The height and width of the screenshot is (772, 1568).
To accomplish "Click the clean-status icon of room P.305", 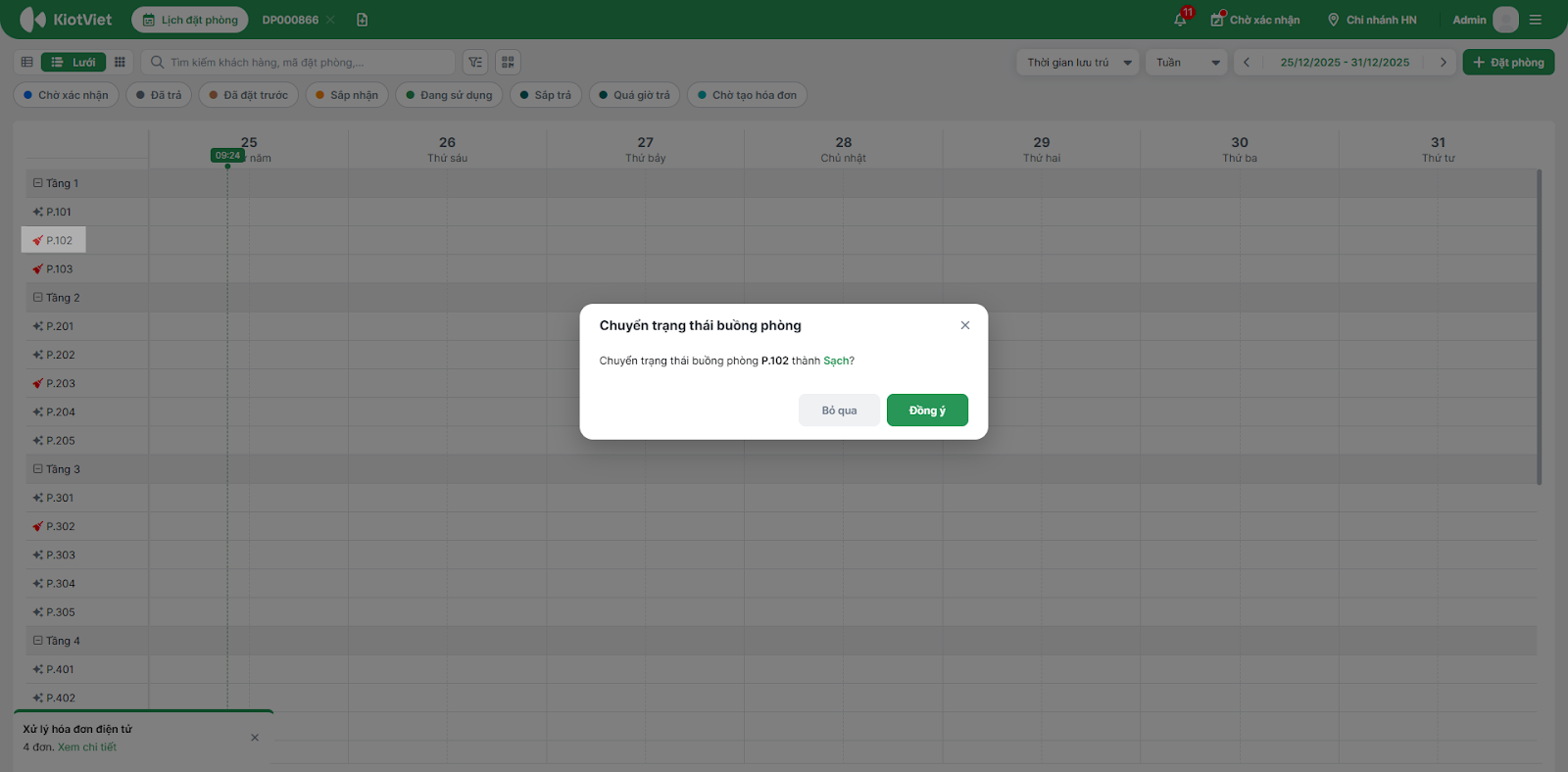I will (x=37, y=612).
